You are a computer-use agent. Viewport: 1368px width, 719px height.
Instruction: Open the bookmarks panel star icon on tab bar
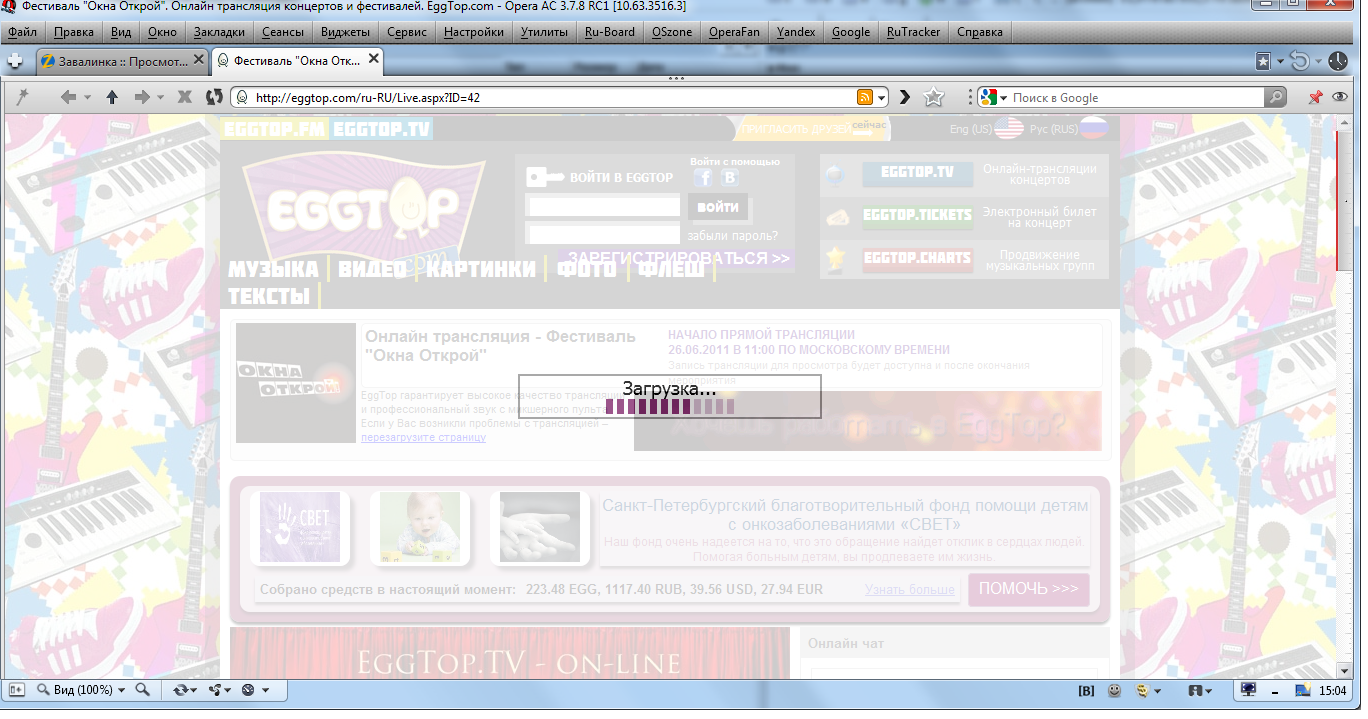click(x=1264, y=61)
